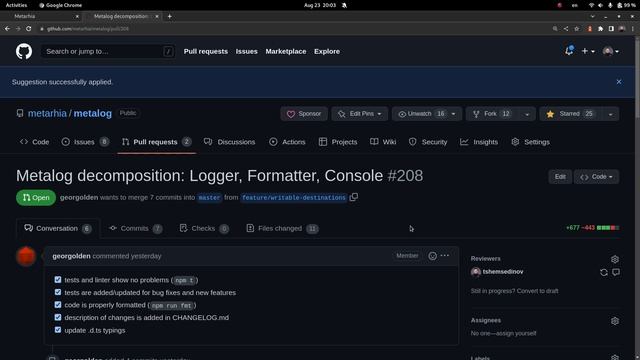This screenshot has width=640, height=360.
Task: Open the Activities overview
Action: pyautogui.click(x=16, y=5)
